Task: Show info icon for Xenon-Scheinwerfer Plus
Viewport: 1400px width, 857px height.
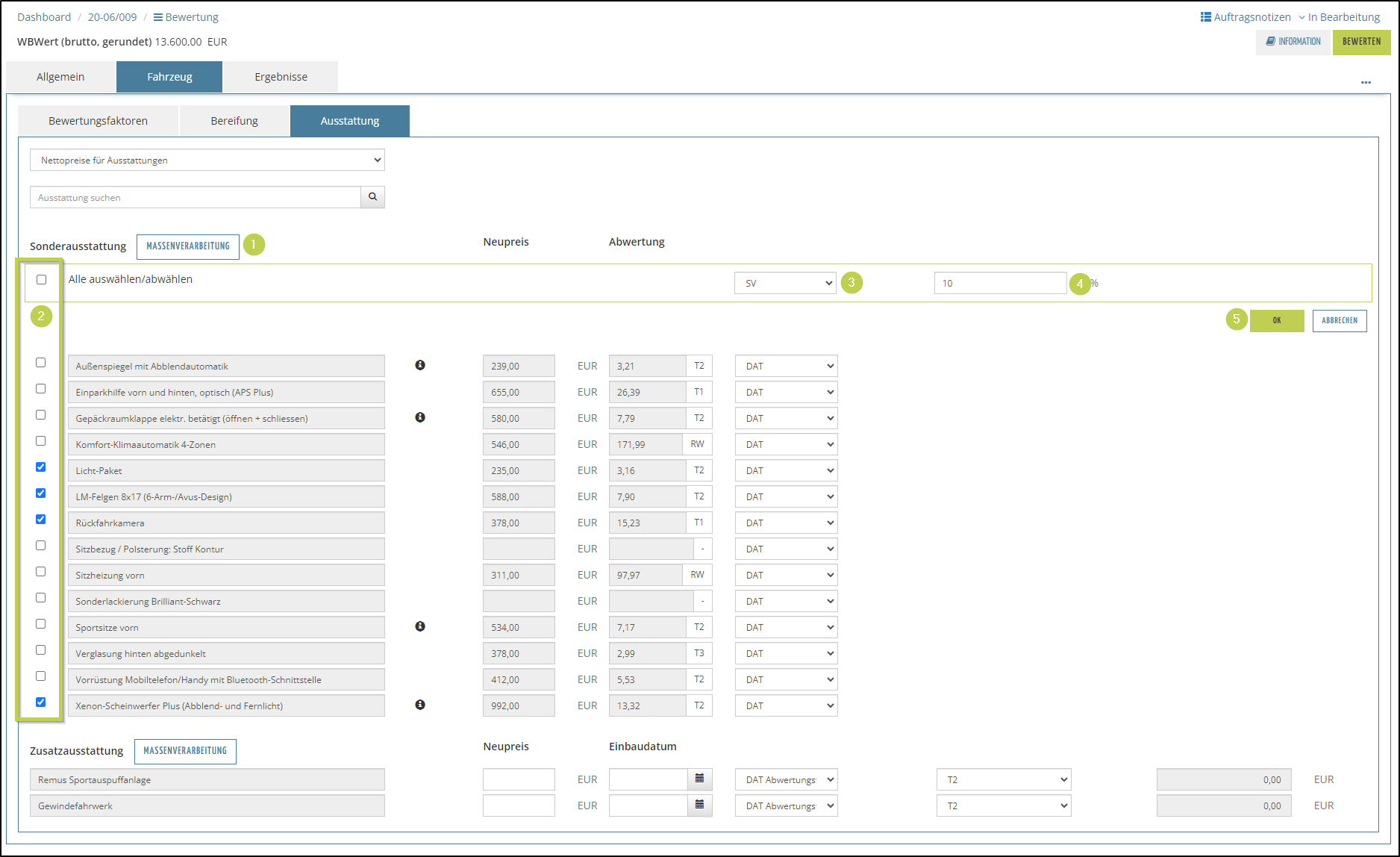Action: [x=420, y=705]
